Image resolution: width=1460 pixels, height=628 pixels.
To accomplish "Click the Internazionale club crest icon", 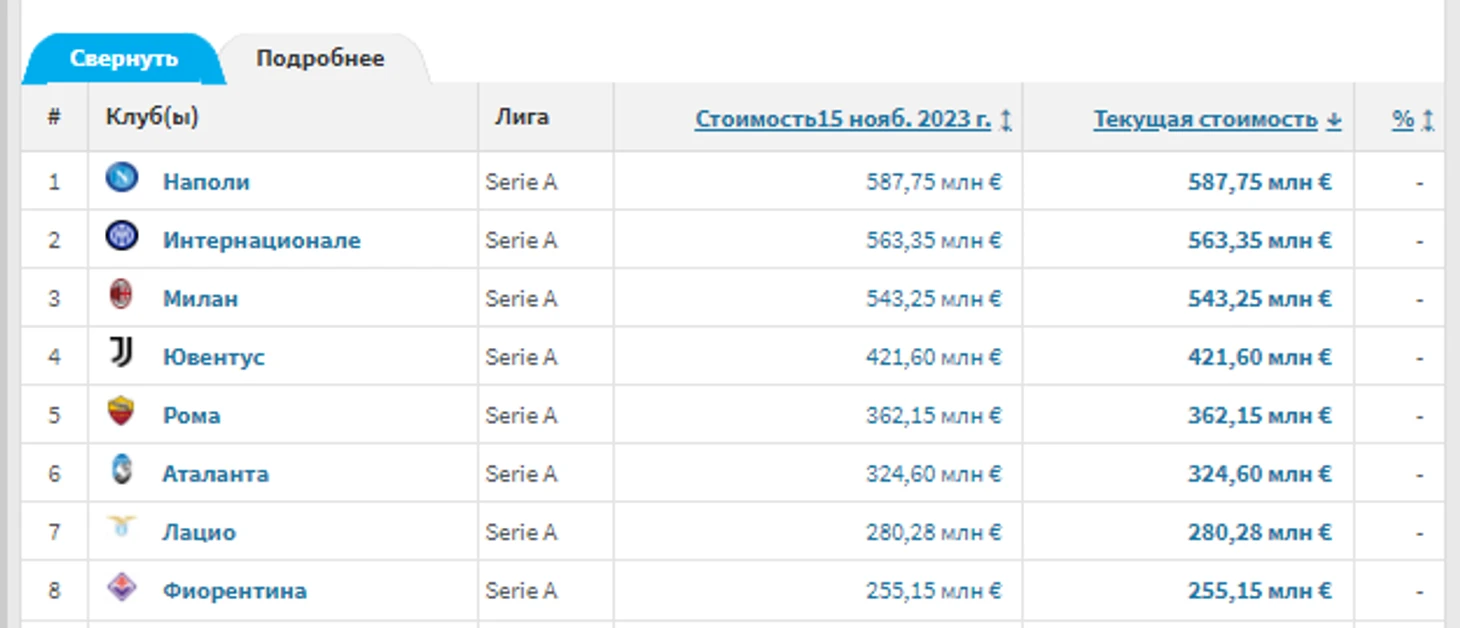I will (122, 237).
